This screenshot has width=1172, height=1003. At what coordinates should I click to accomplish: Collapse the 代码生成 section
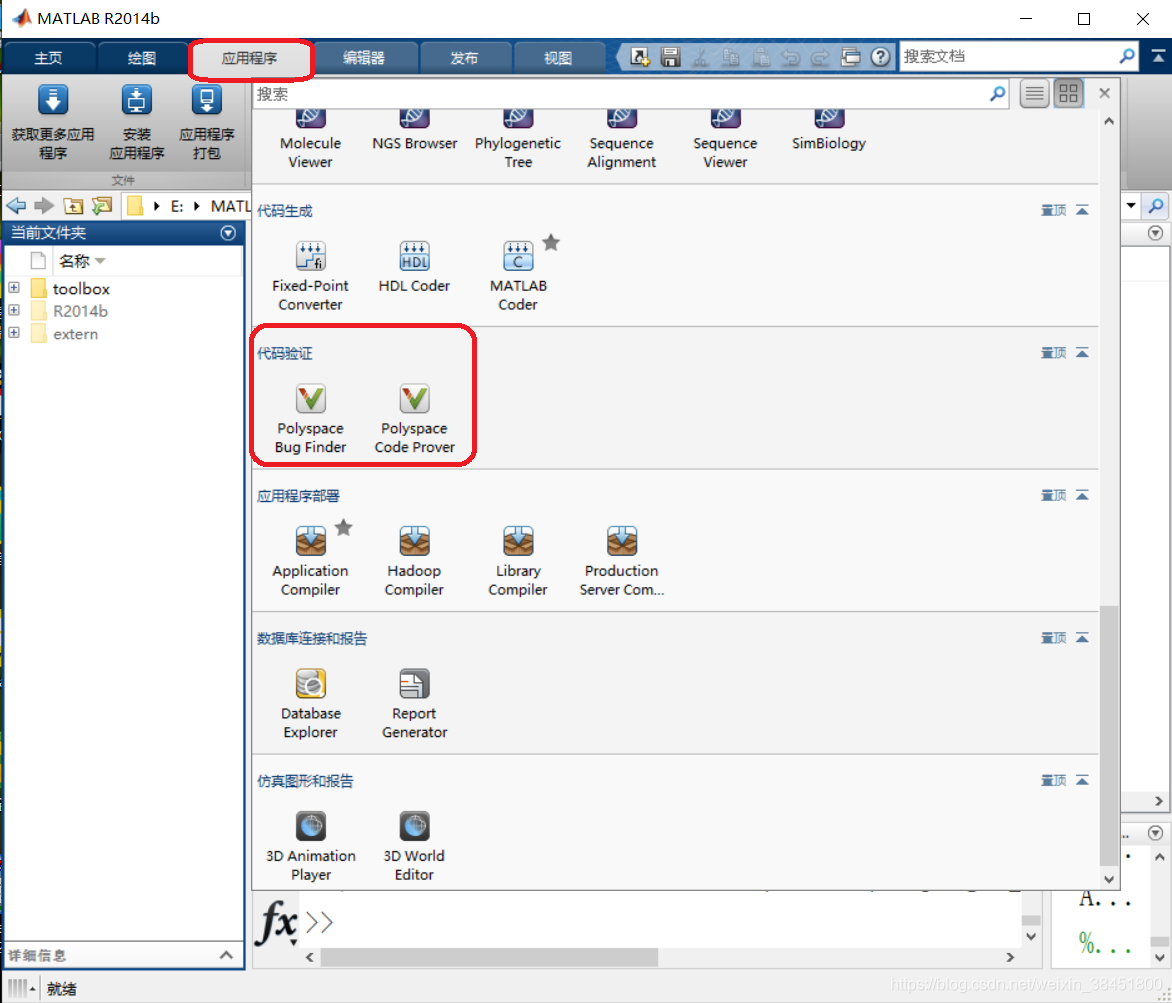pyautogui.click(x=1082, y=210)
